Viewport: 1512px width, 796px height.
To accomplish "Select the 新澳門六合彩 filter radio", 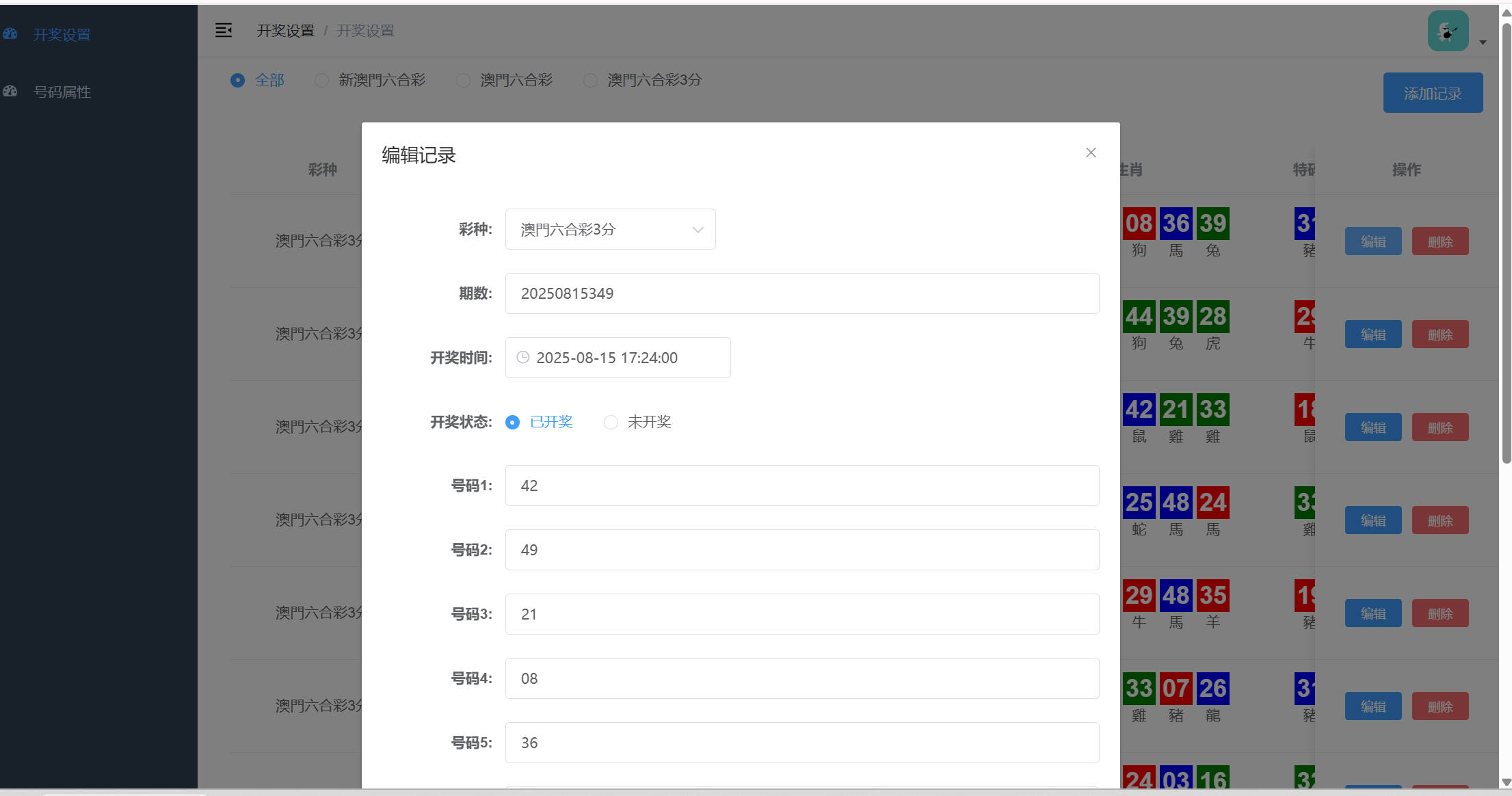I will tap(321, 80).
